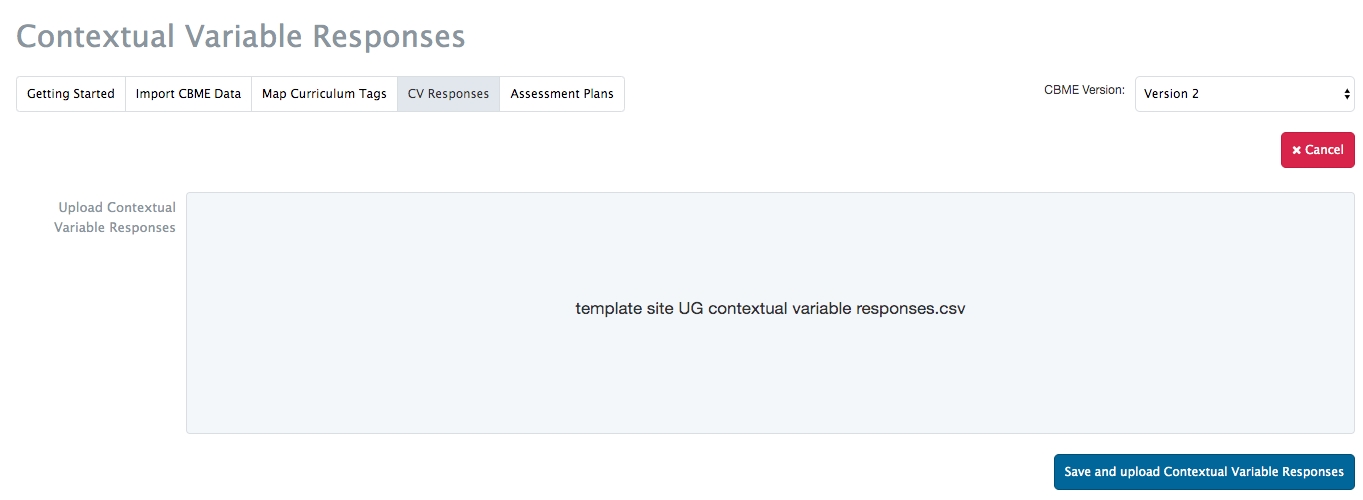The width and height of the screenshot is (1363, 500).
Task: Click Save and upload Contextual Variable Responses
Action: (x=1204, y=472)
